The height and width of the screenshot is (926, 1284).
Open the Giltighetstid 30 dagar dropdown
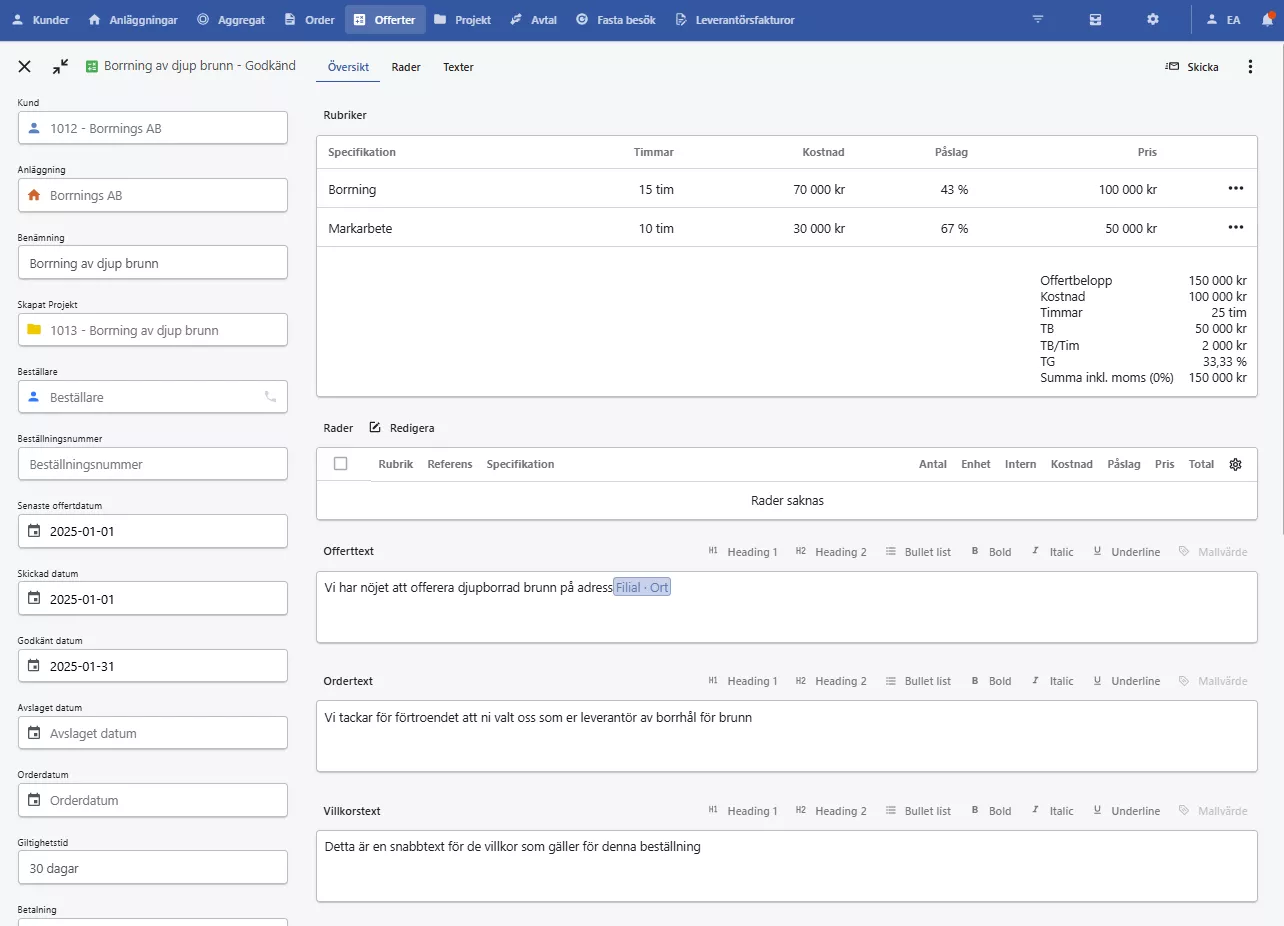coord(153,868)
